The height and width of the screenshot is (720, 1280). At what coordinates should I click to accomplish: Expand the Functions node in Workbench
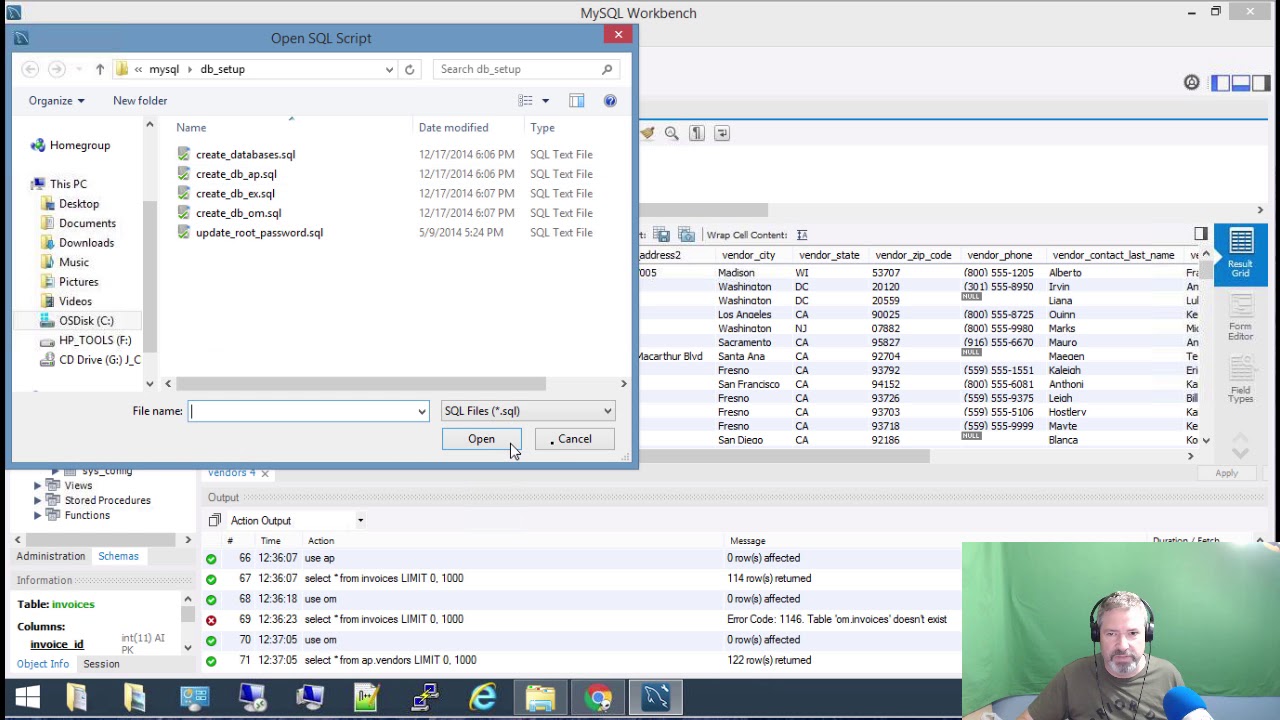point(38,515)
